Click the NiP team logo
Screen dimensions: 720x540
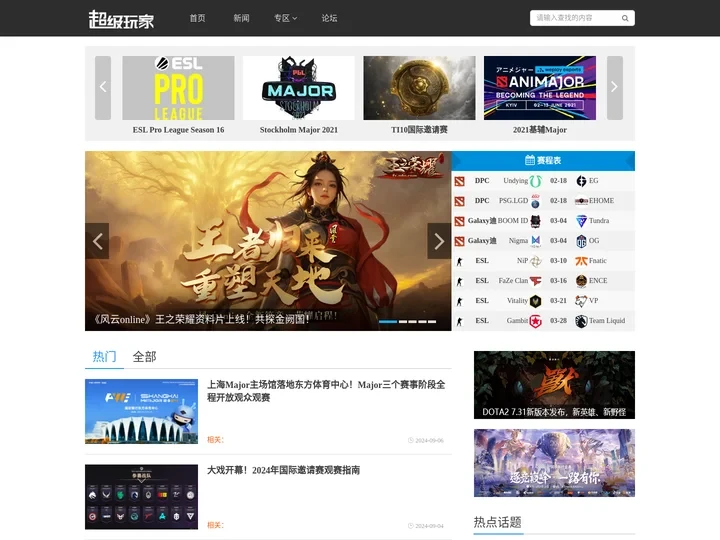[x=535, y=261]
